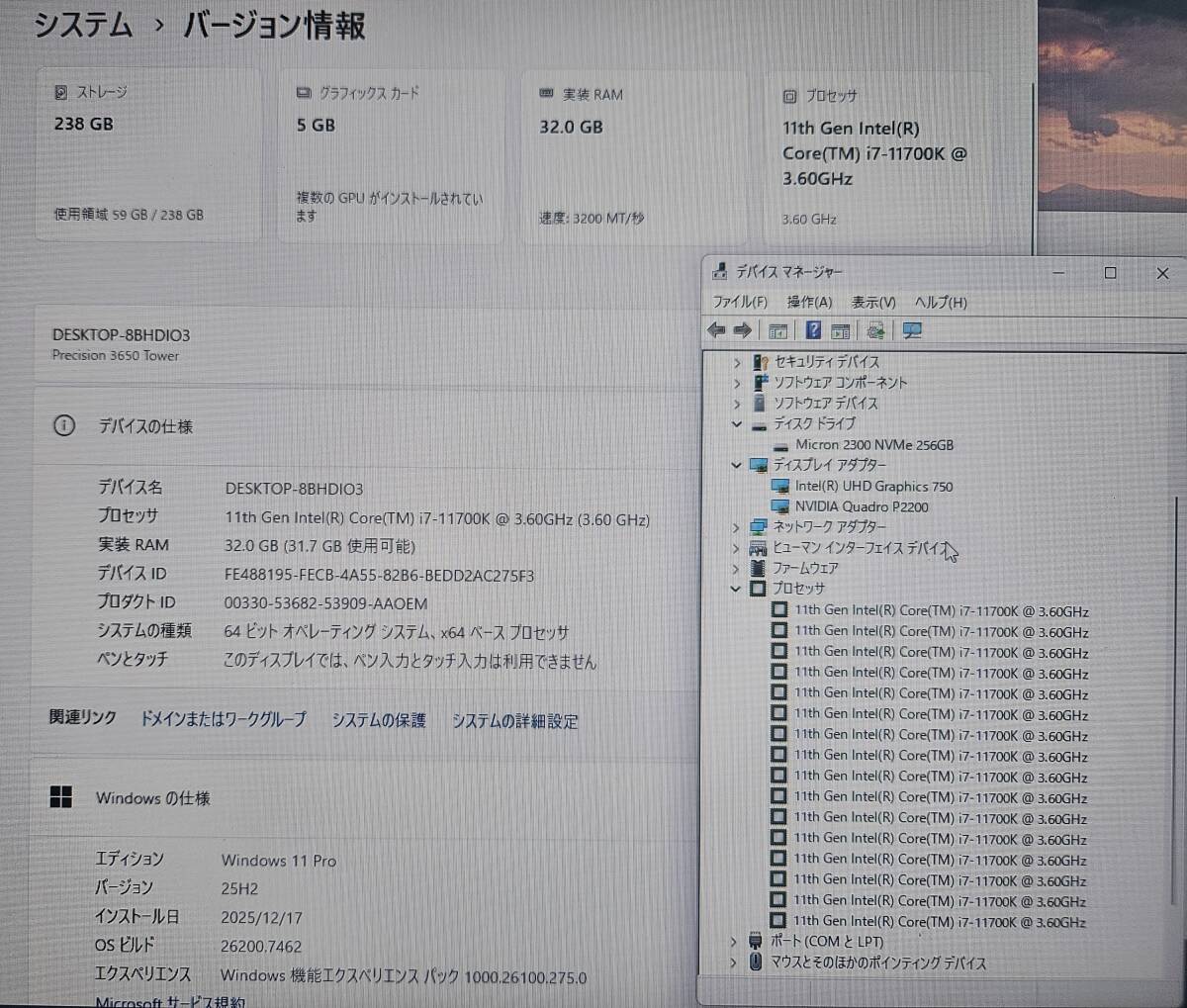This screenshot has height=1008, width=1187.
Task: Click the OS build value 26200.7462
Action: pos(261,946)
